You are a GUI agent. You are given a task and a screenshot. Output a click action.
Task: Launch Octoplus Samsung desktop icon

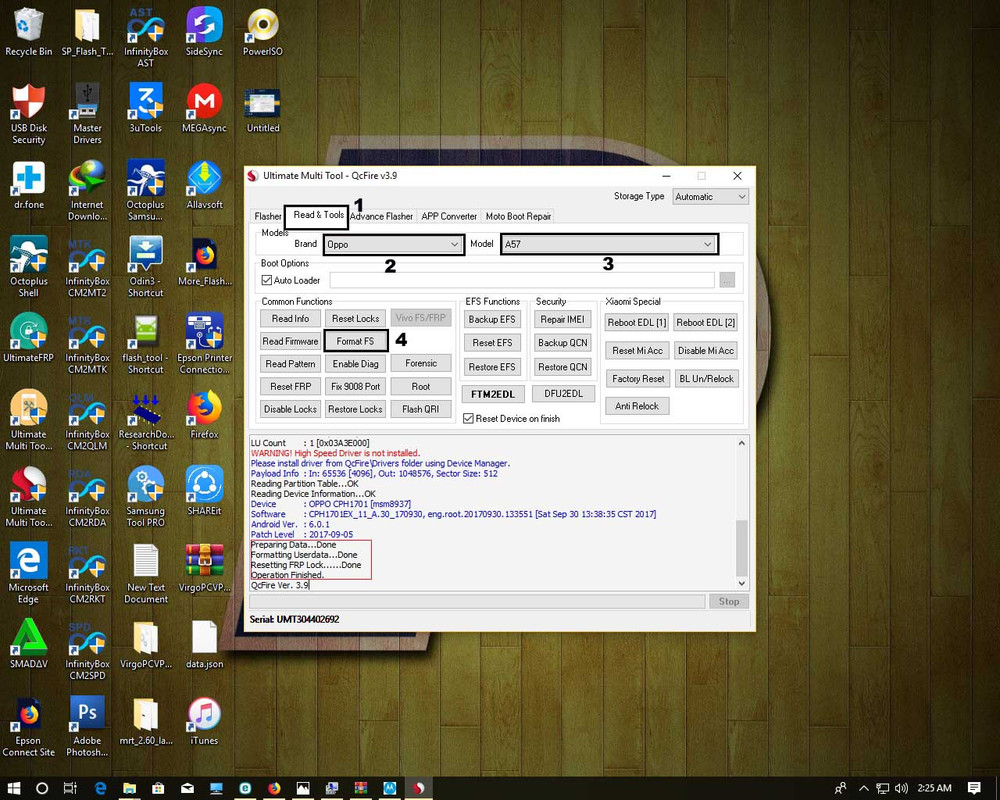pos(145,191)
